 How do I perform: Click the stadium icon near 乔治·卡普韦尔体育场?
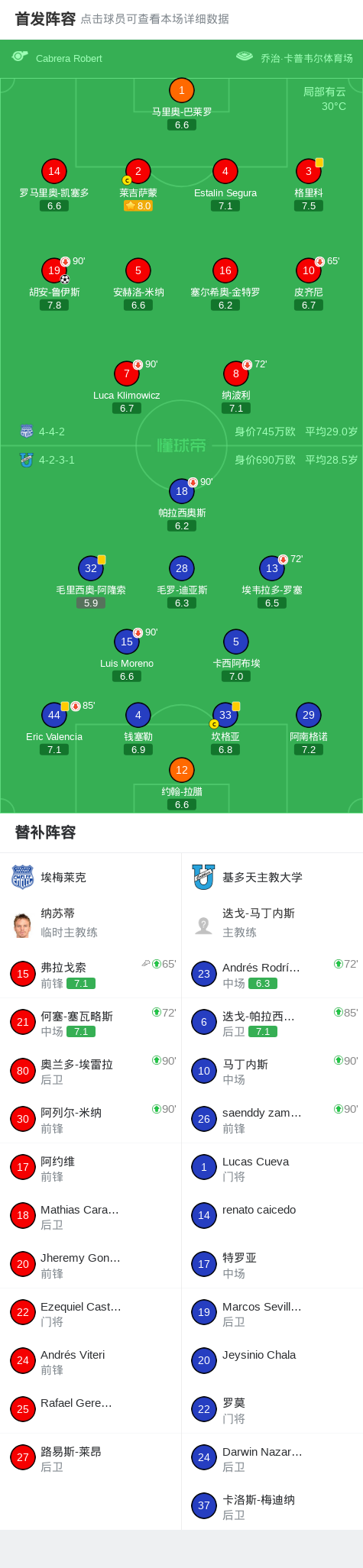point(245,57)
